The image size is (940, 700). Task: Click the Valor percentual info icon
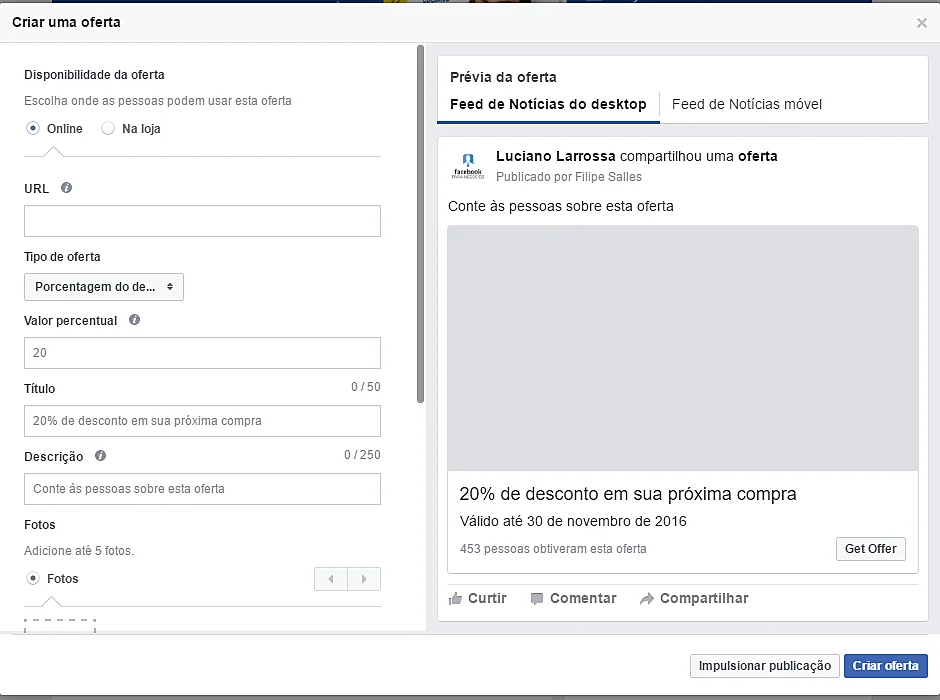[134, 319]
